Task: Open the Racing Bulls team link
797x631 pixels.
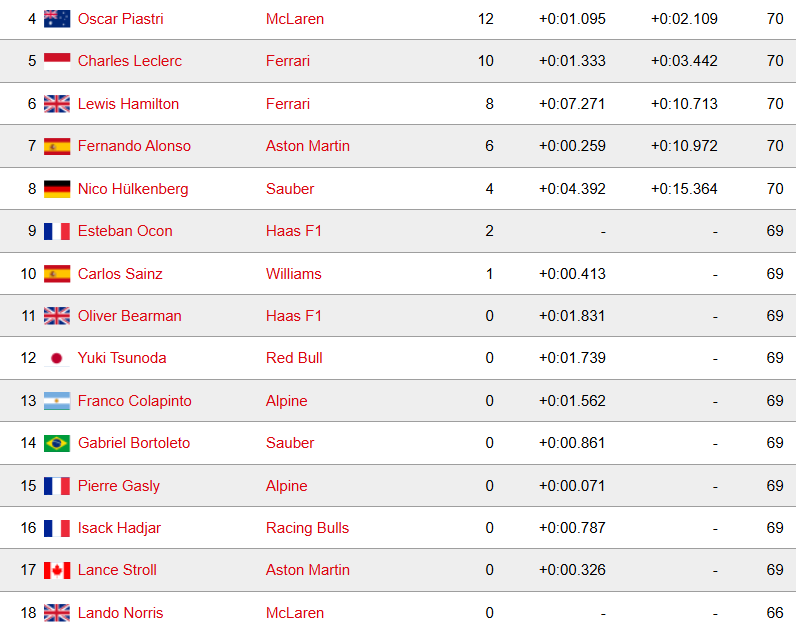Action: [x=307, y=528]
